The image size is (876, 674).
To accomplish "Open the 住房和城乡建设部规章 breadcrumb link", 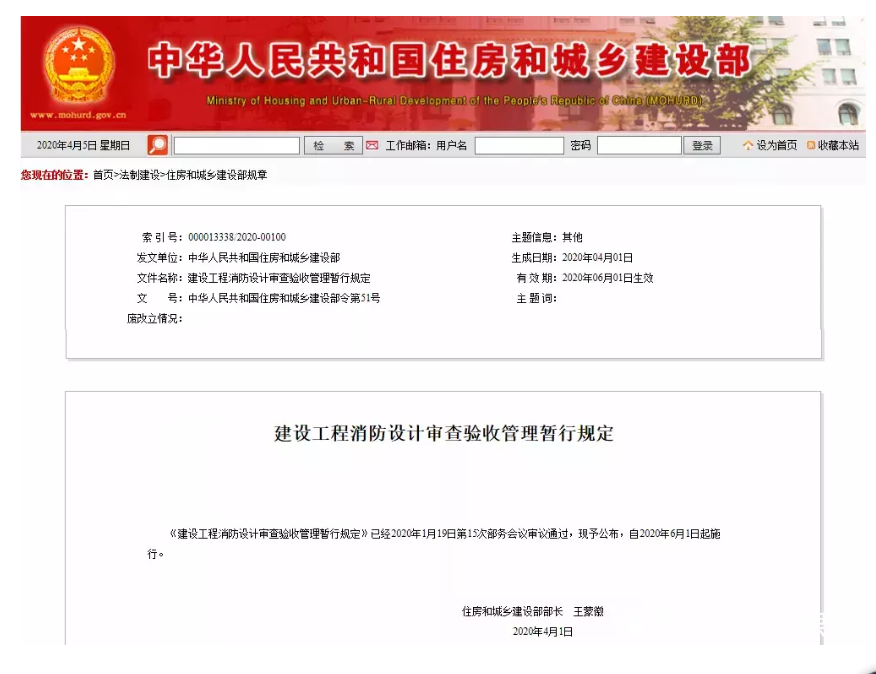I will tap(217, 170).
